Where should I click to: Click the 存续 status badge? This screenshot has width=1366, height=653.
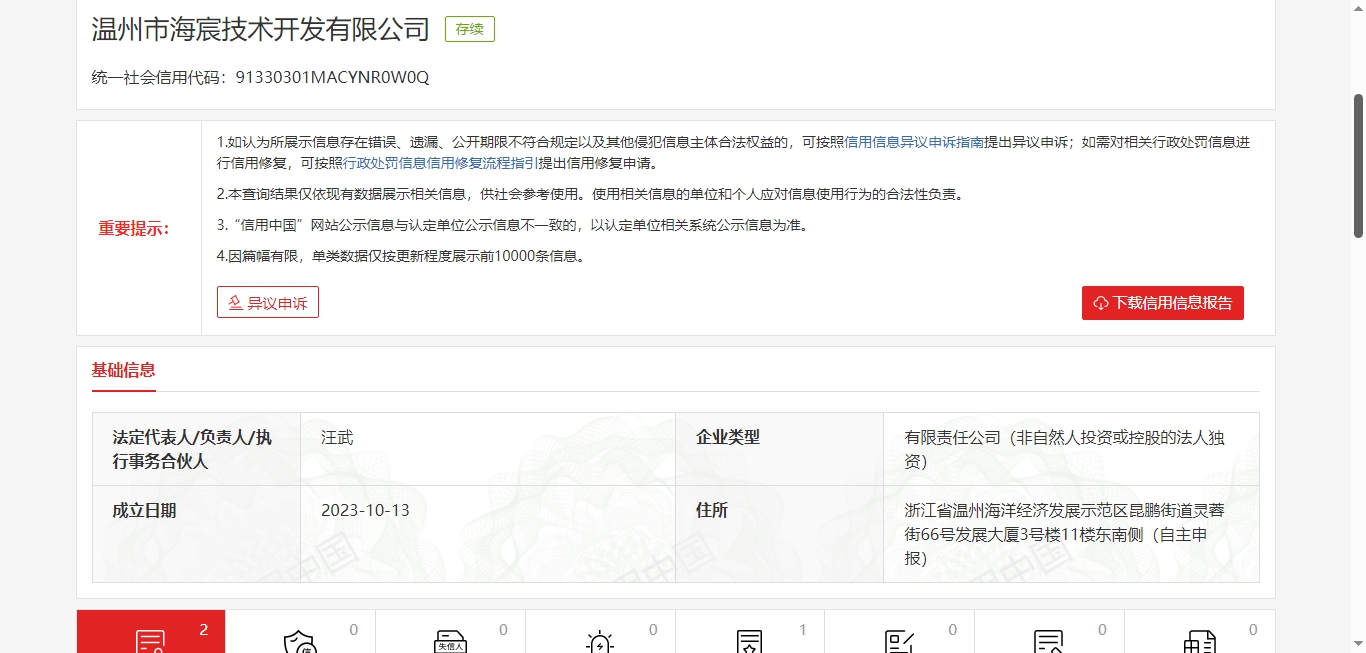[x=470, y=29]
